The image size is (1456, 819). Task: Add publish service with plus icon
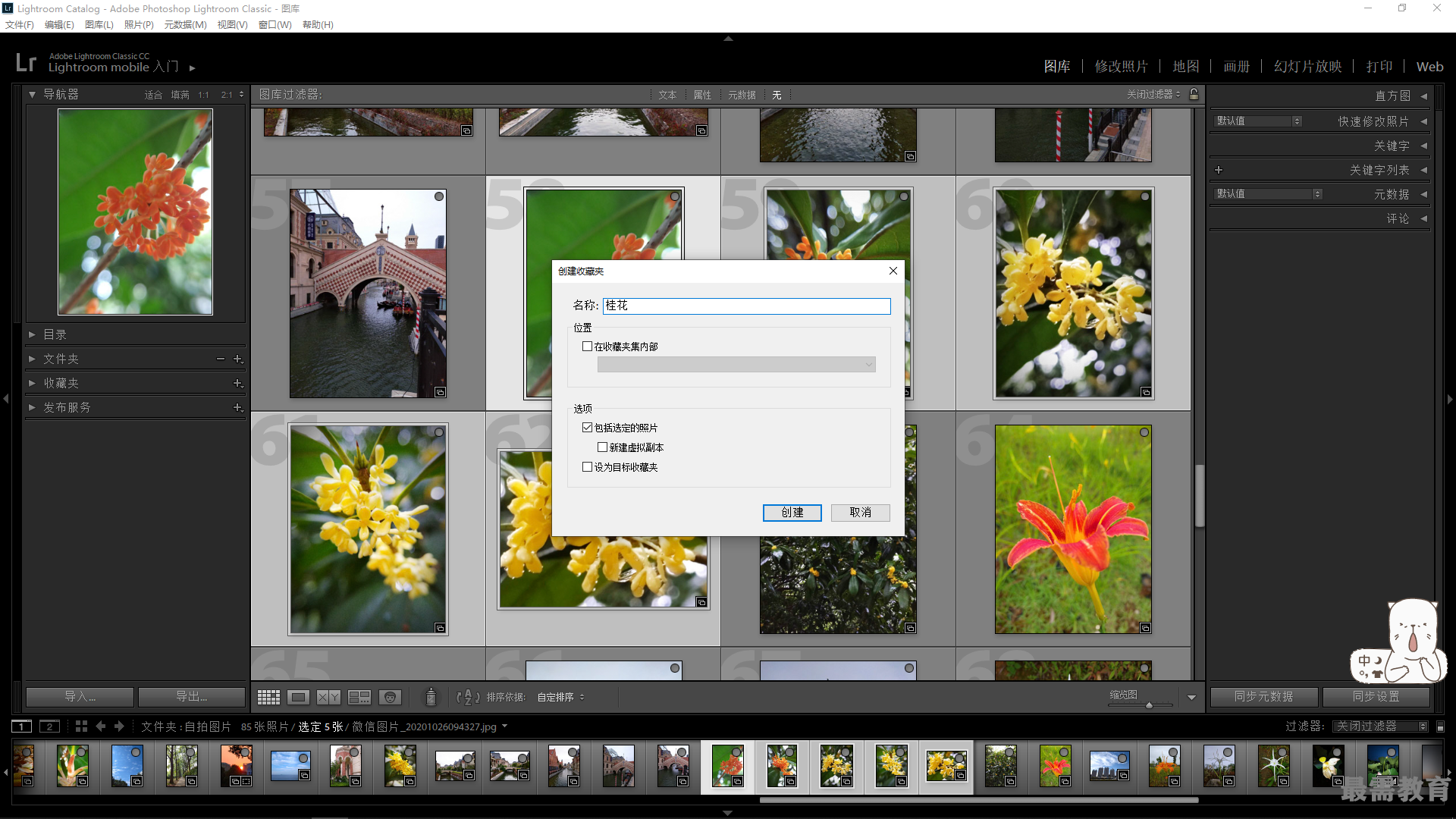point(237,407)
